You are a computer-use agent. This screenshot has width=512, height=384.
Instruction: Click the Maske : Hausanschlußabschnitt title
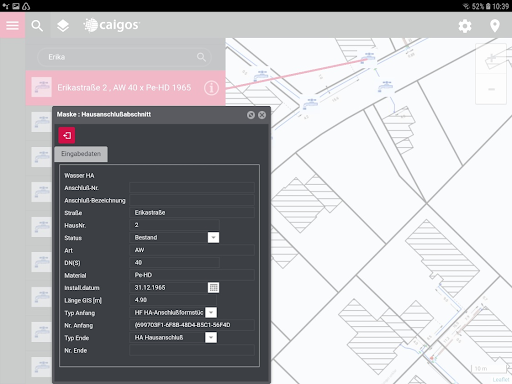click(104, 115)
